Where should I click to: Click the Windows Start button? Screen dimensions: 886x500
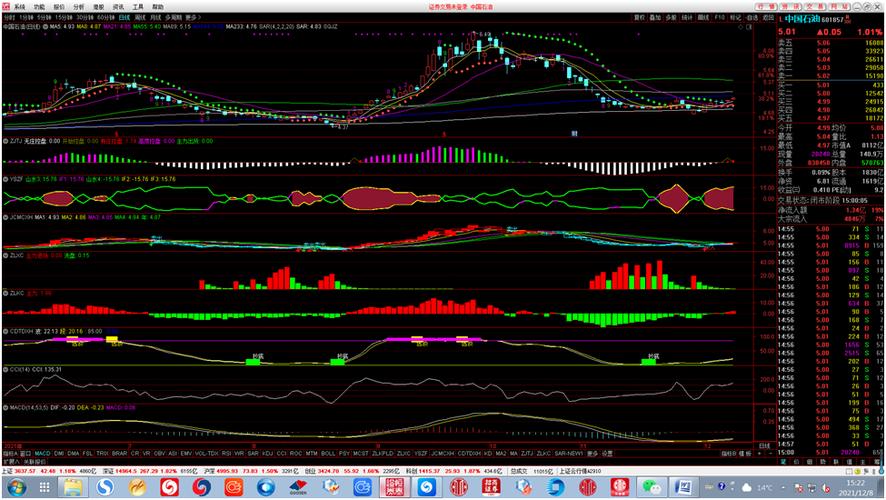pos(12,486)
